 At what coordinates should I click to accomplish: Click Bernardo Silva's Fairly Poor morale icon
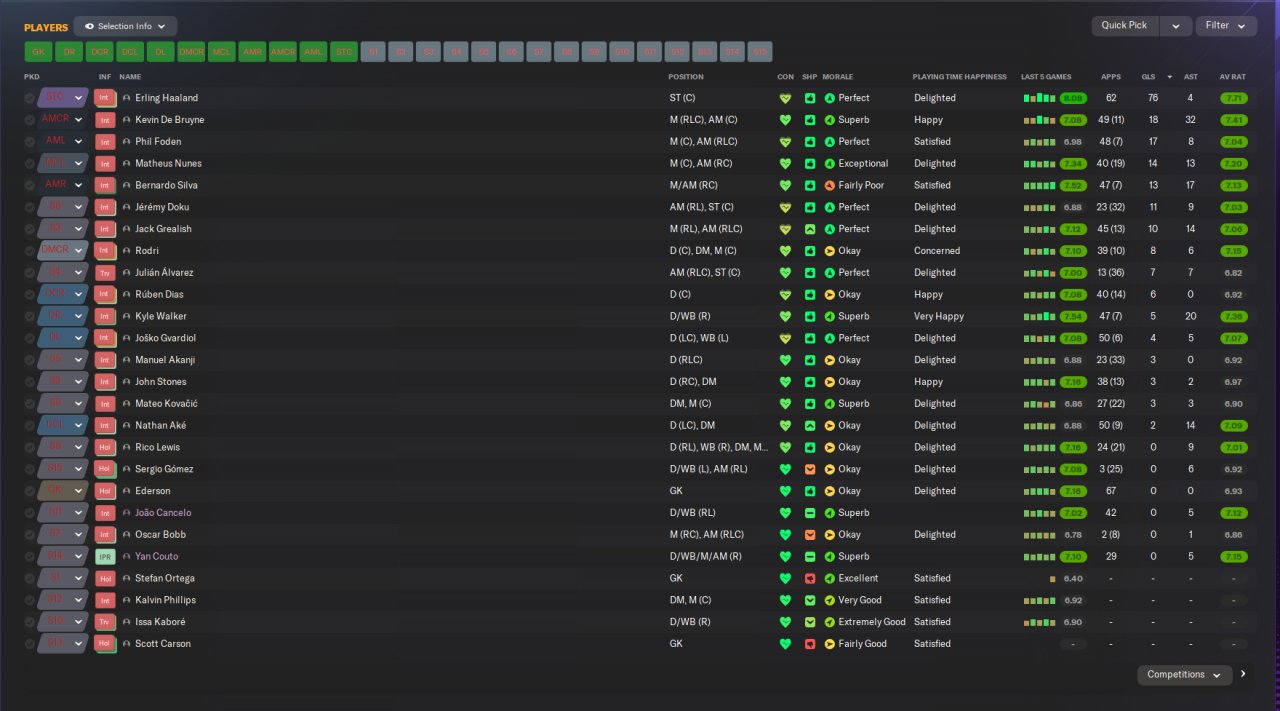tap(829, 186)
